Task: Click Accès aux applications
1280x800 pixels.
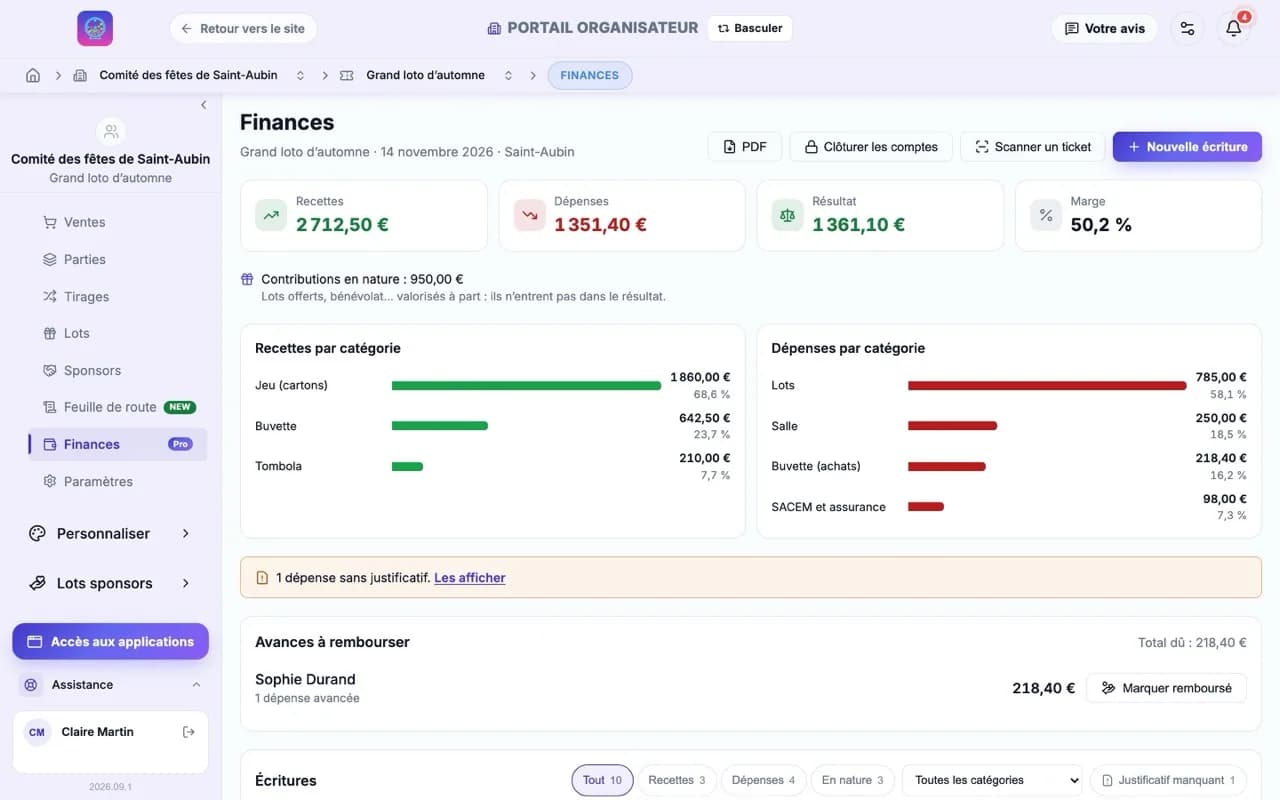Action: click(110, 642)
